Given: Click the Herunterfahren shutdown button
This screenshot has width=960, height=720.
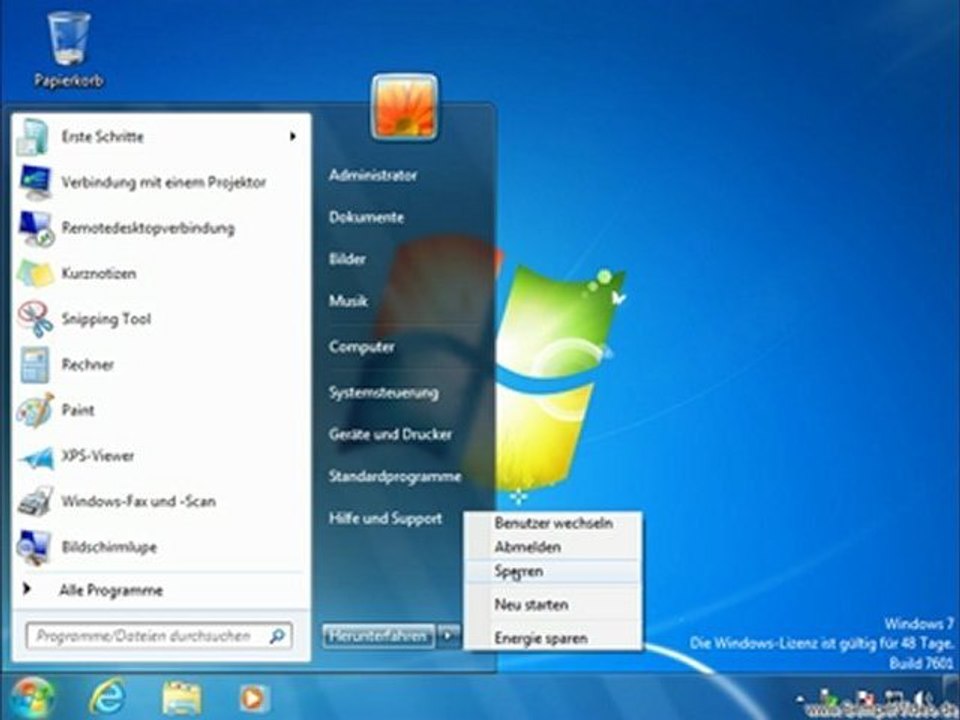Looking at the screenshot, I should coord(379,636).
